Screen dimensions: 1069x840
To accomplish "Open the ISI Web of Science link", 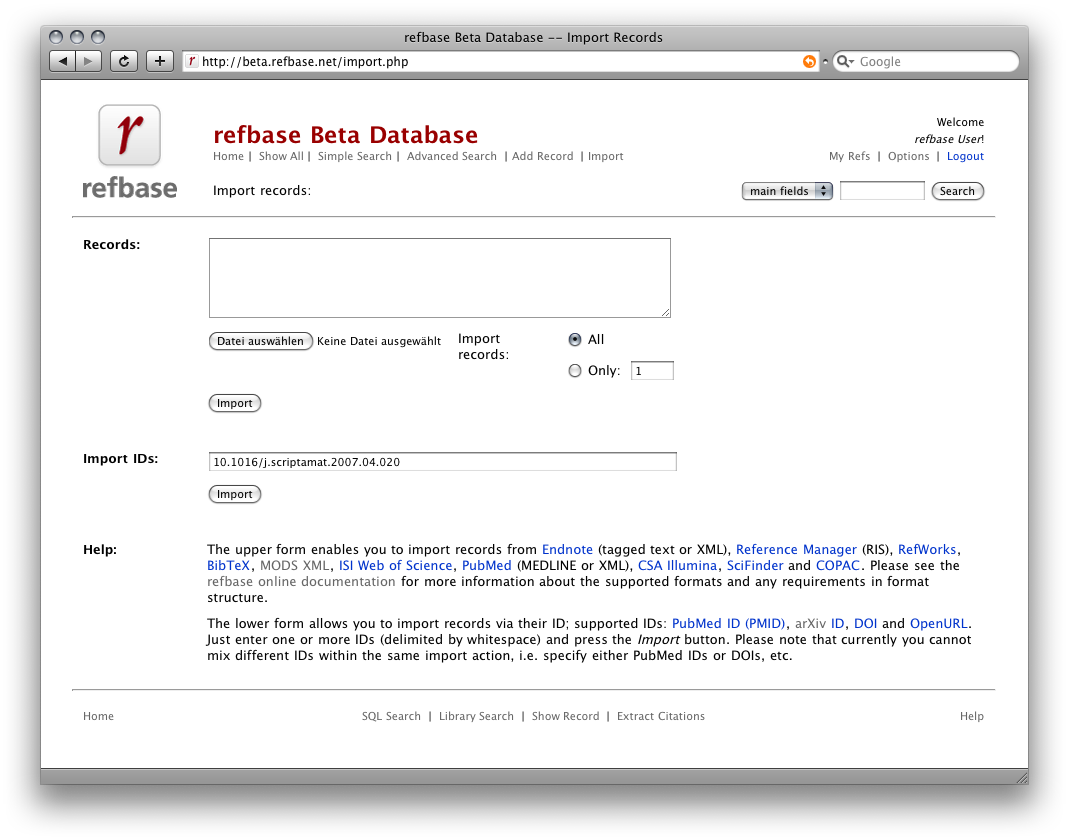I will [x=395, y=565].
